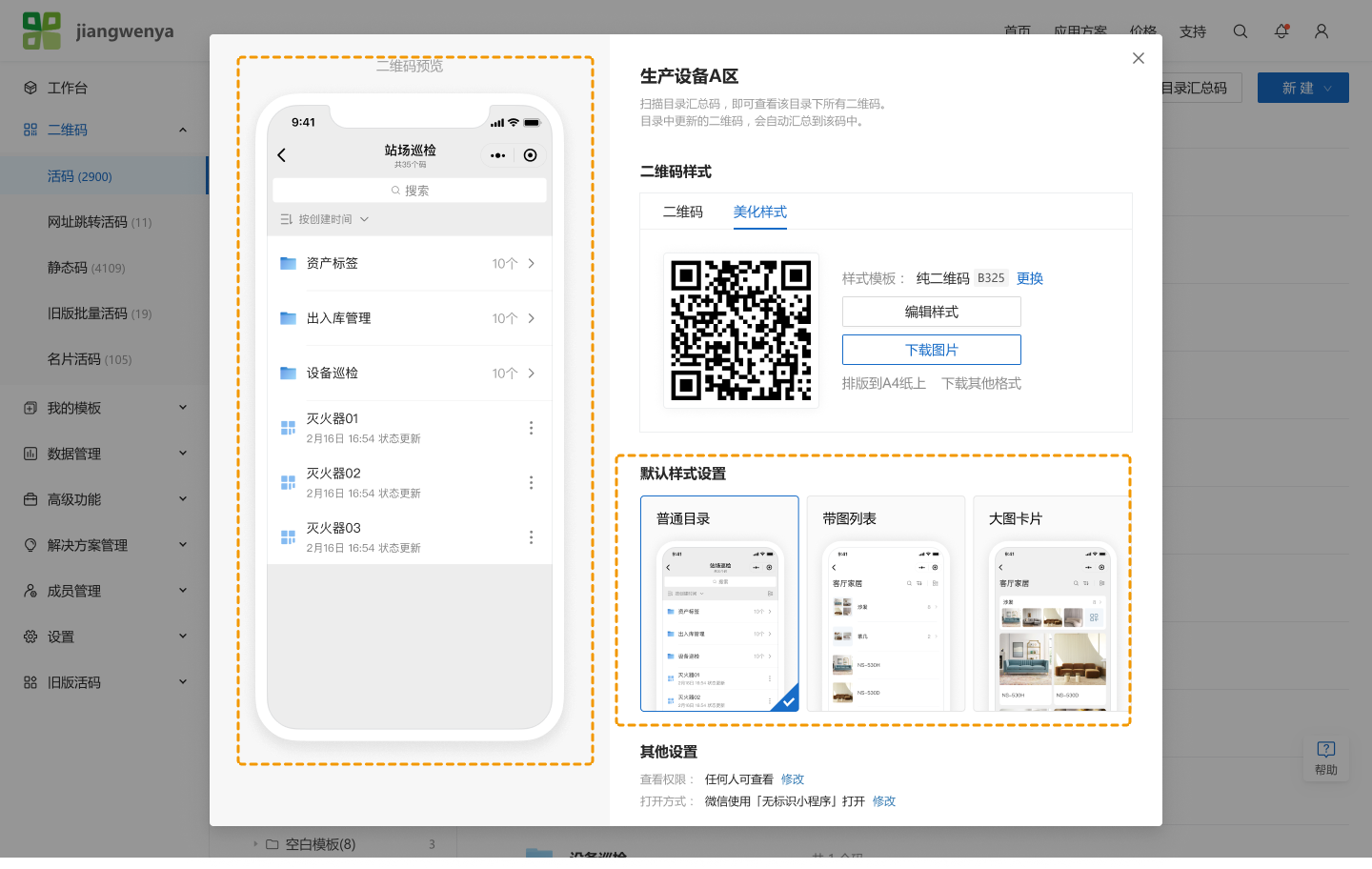Click the 帮助 help widget
The width and height of the screenshot is (1372, 869).
tap(1326, 758)
